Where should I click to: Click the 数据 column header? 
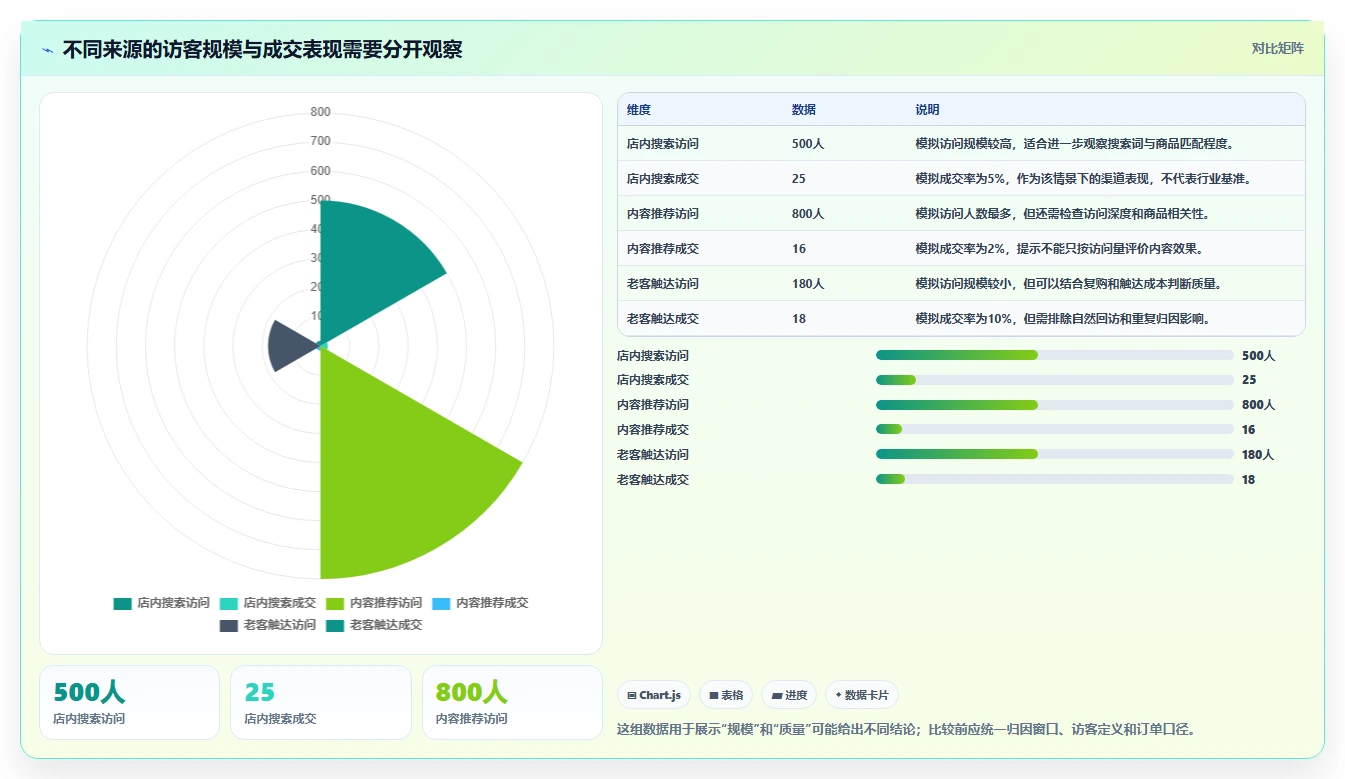(x=804, y=110)
